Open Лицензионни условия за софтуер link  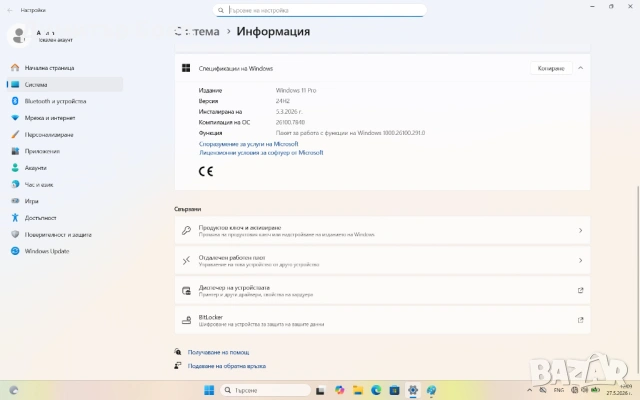pyautogui.click(x=261, y=153)
